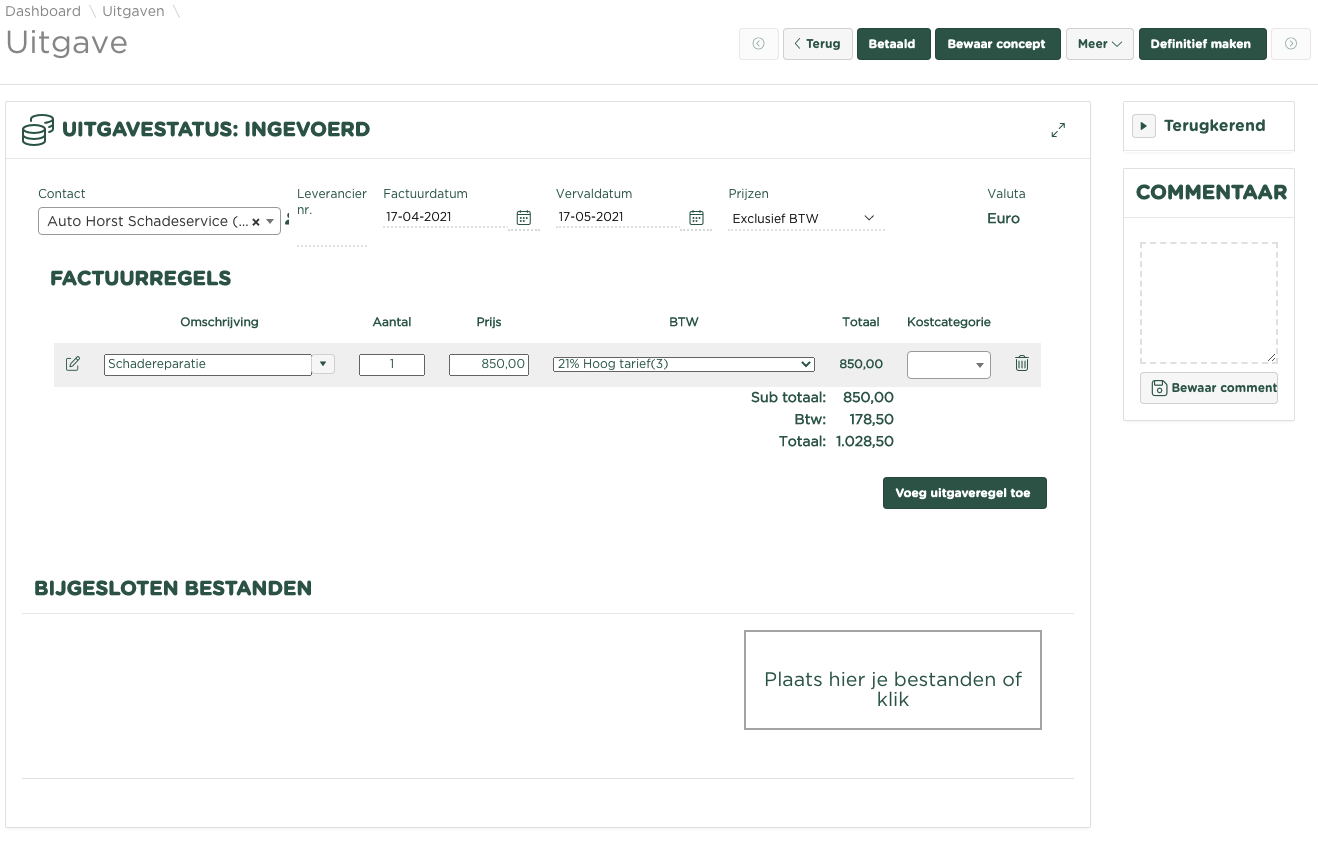Open the Factuurdatum calendar picker
The height and width of the screenshot is (854, 1318).
523,218
